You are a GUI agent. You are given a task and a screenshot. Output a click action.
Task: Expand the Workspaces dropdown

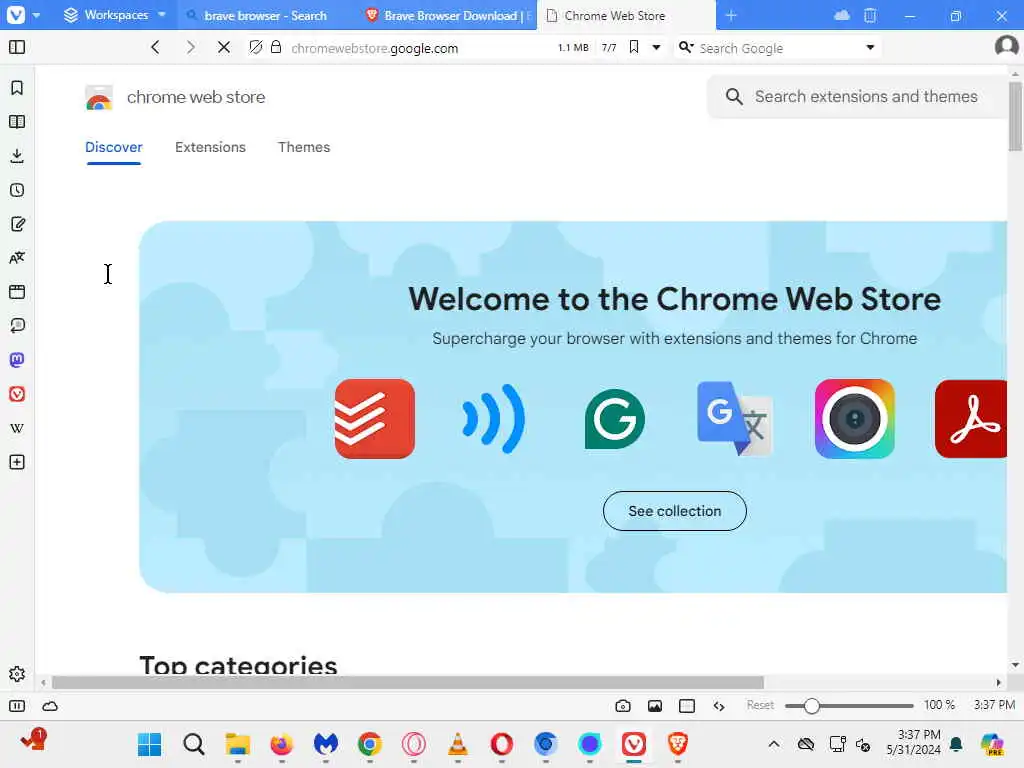click(115, 15)
